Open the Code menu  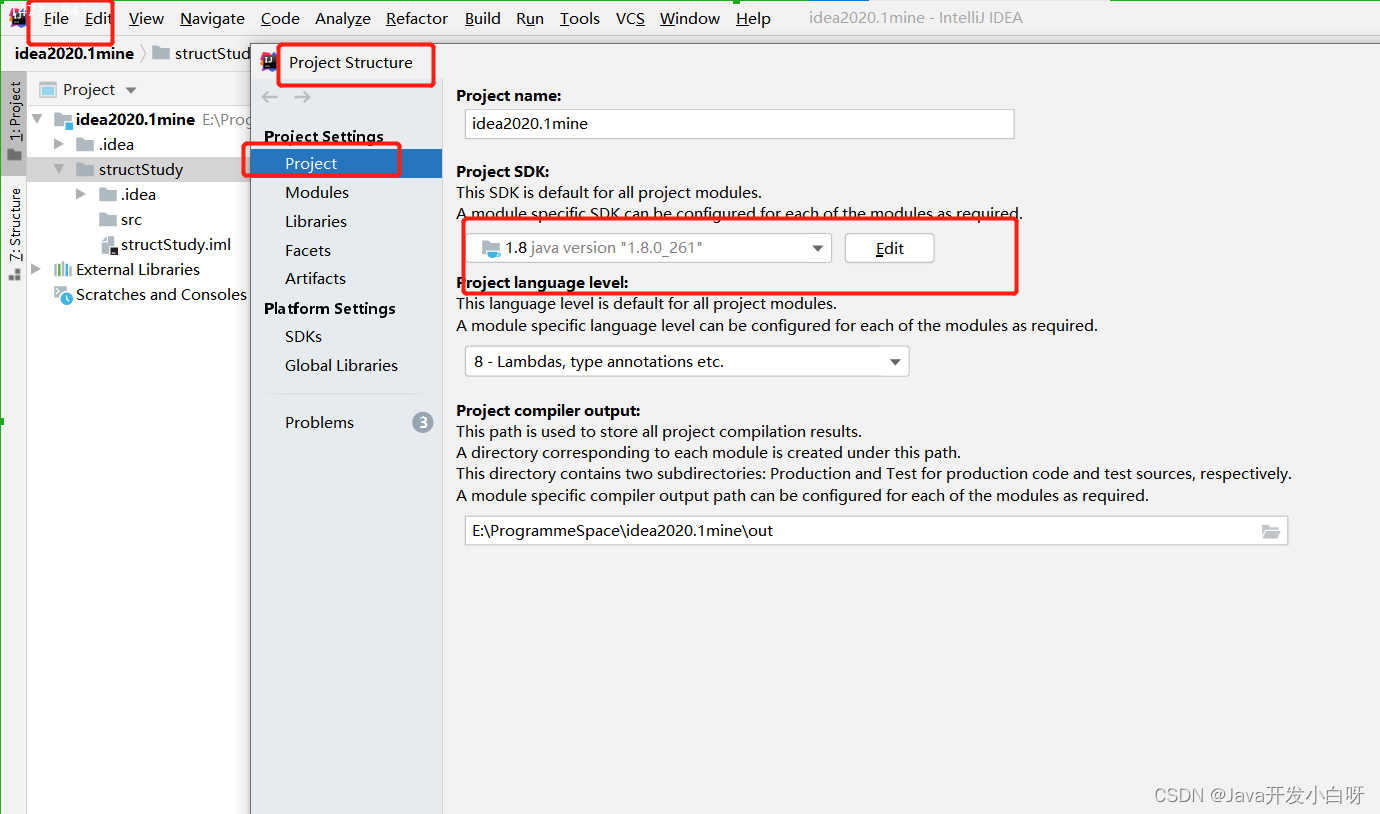280,18
